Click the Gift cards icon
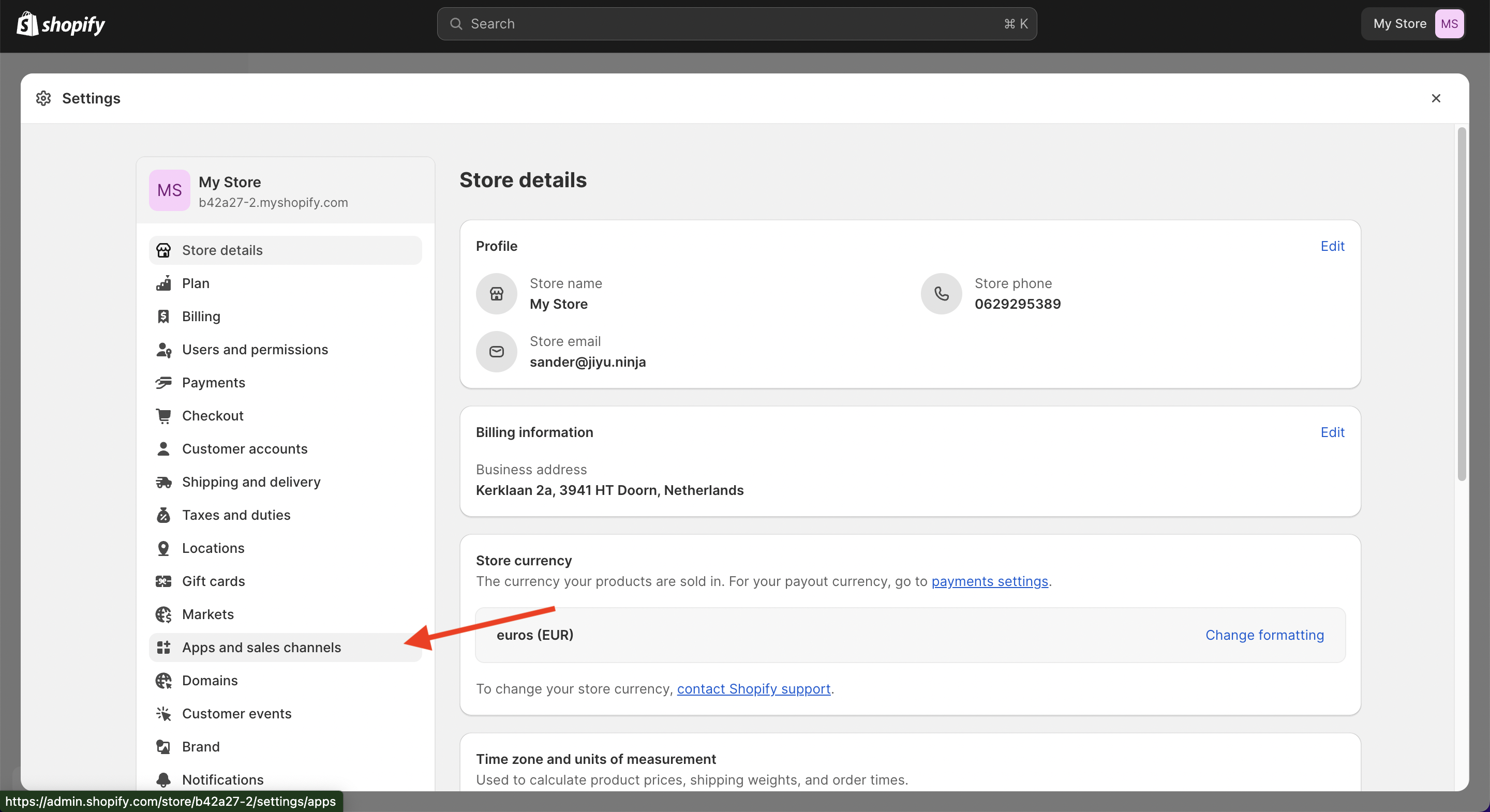This screenshot has width=1490, height=812. click(163, 581)
